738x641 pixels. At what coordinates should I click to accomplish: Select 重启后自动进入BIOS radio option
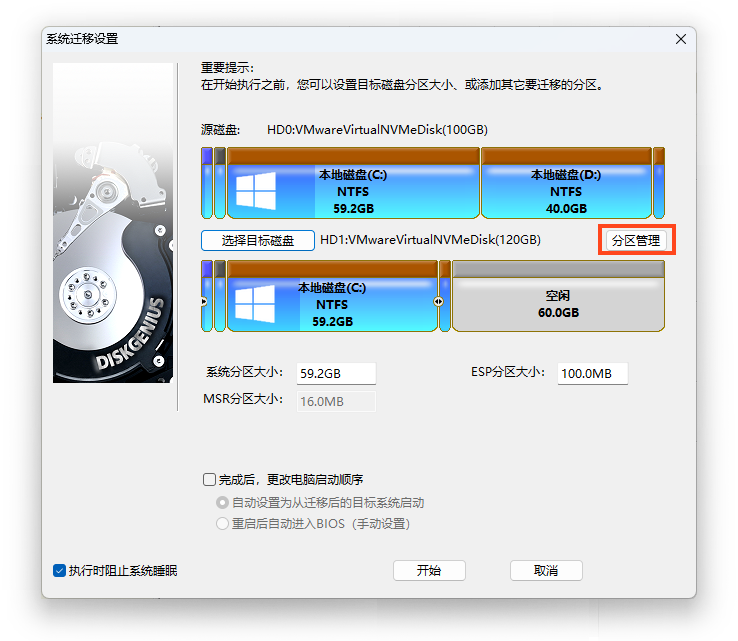pyautogui.click(x=222, y=523)
